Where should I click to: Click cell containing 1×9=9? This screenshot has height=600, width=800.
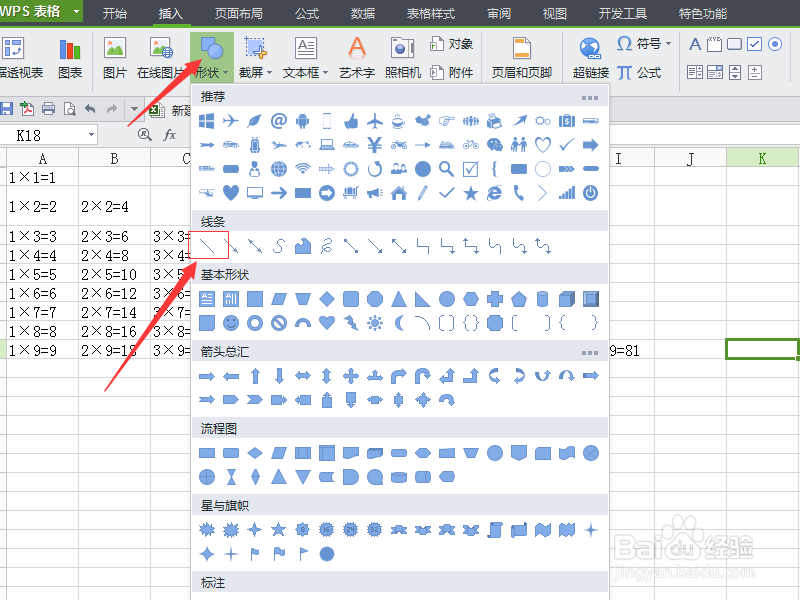tap(43, 349)
